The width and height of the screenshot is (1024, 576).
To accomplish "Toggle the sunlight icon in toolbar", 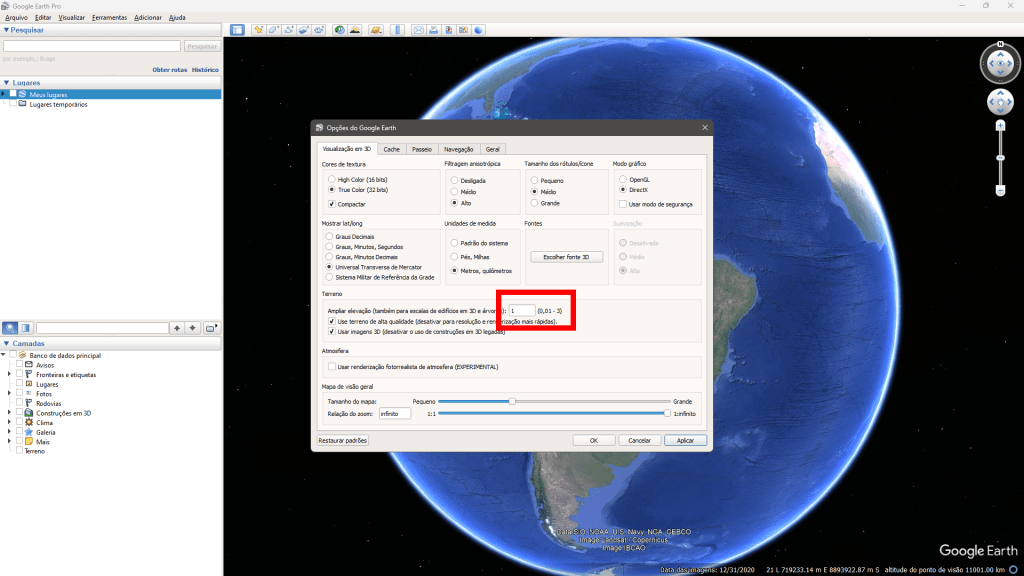I will tap(355, 29).
